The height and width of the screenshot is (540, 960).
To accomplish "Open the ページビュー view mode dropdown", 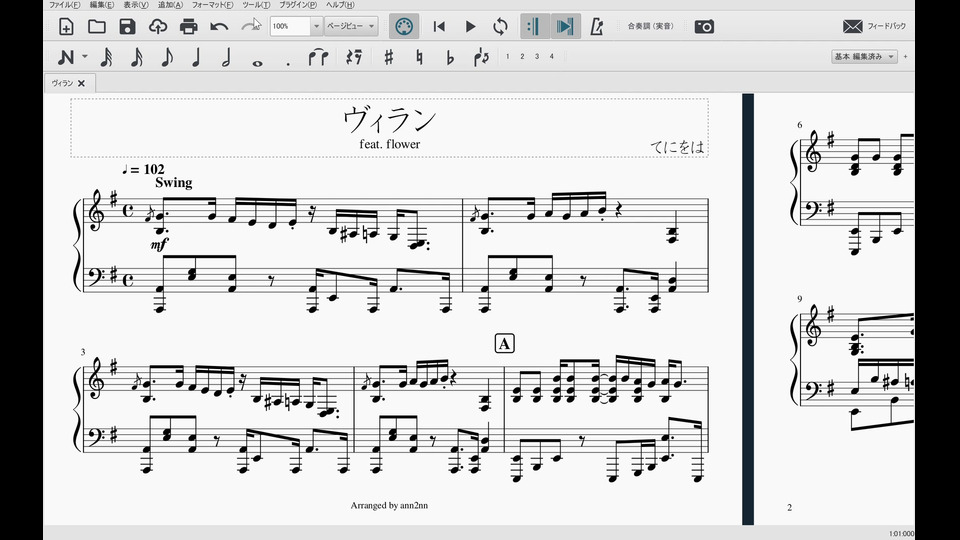I will tap(351, 26).
